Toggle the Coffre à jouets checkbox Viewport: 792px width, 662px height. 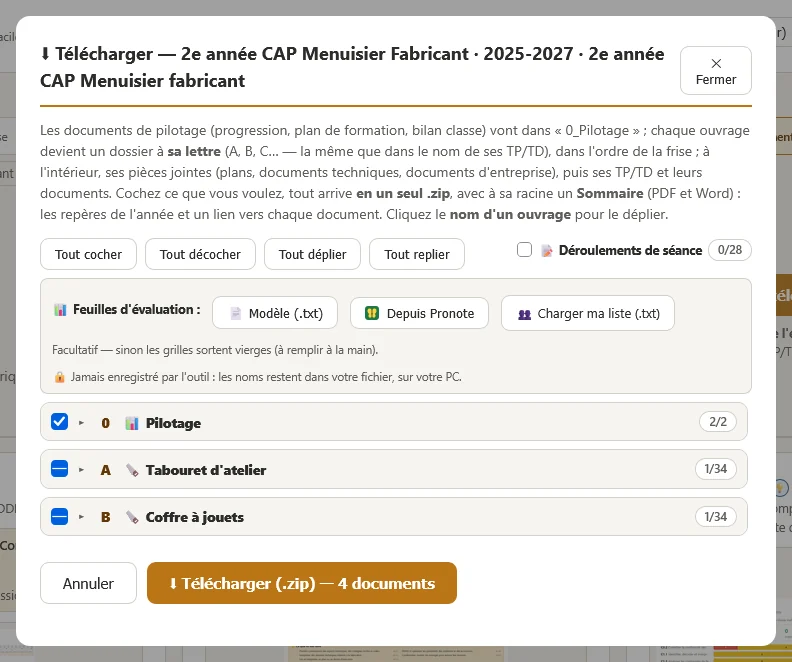click(60, 517)
